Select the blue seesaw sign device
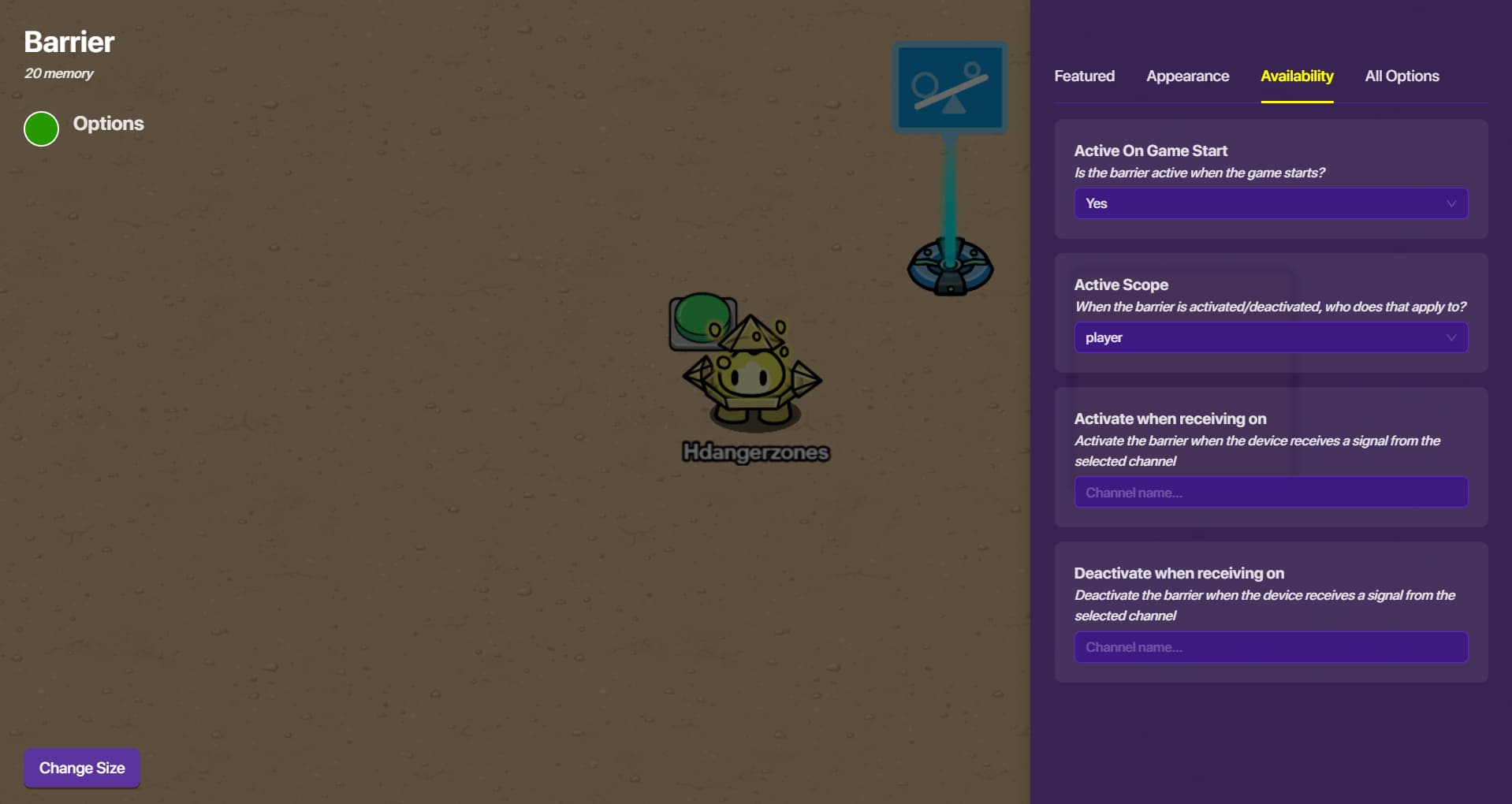The image size is (1512, 804). pos(950,87)
